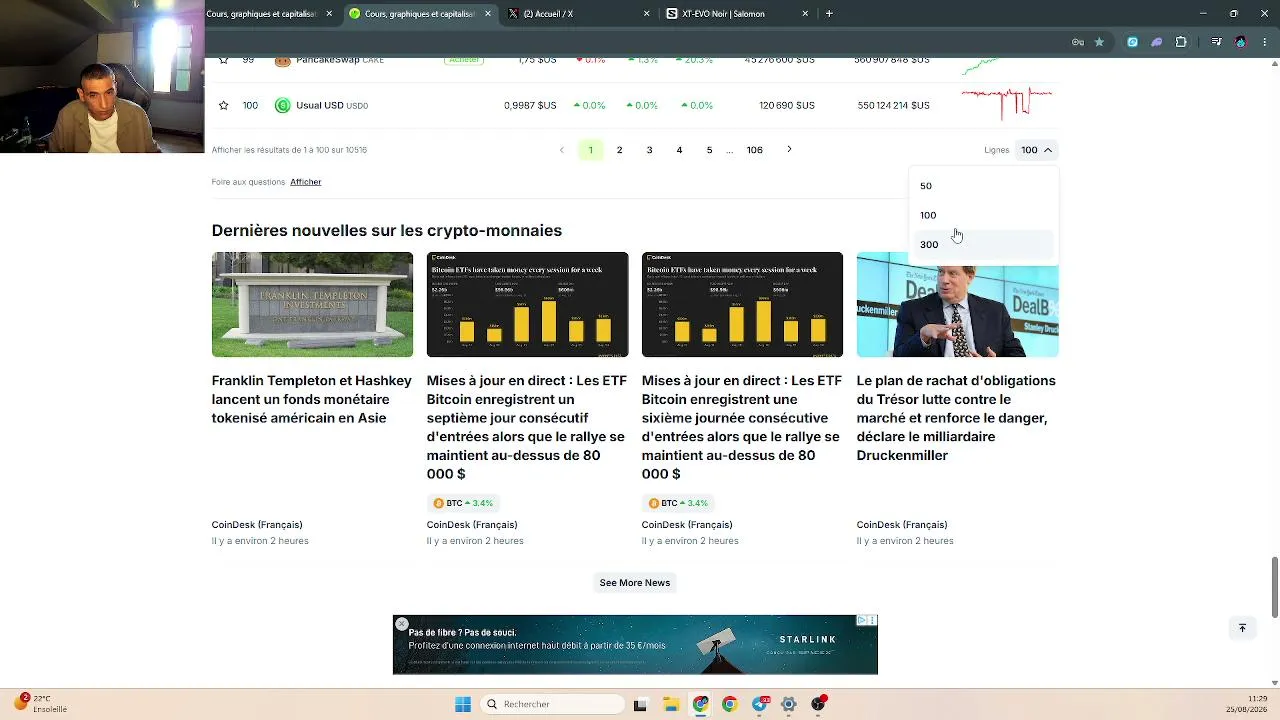Viewport: 1280px width, 720px height.
Task: Go to page 5 of results
Action: pyautogui.click(x=709, y=150)
